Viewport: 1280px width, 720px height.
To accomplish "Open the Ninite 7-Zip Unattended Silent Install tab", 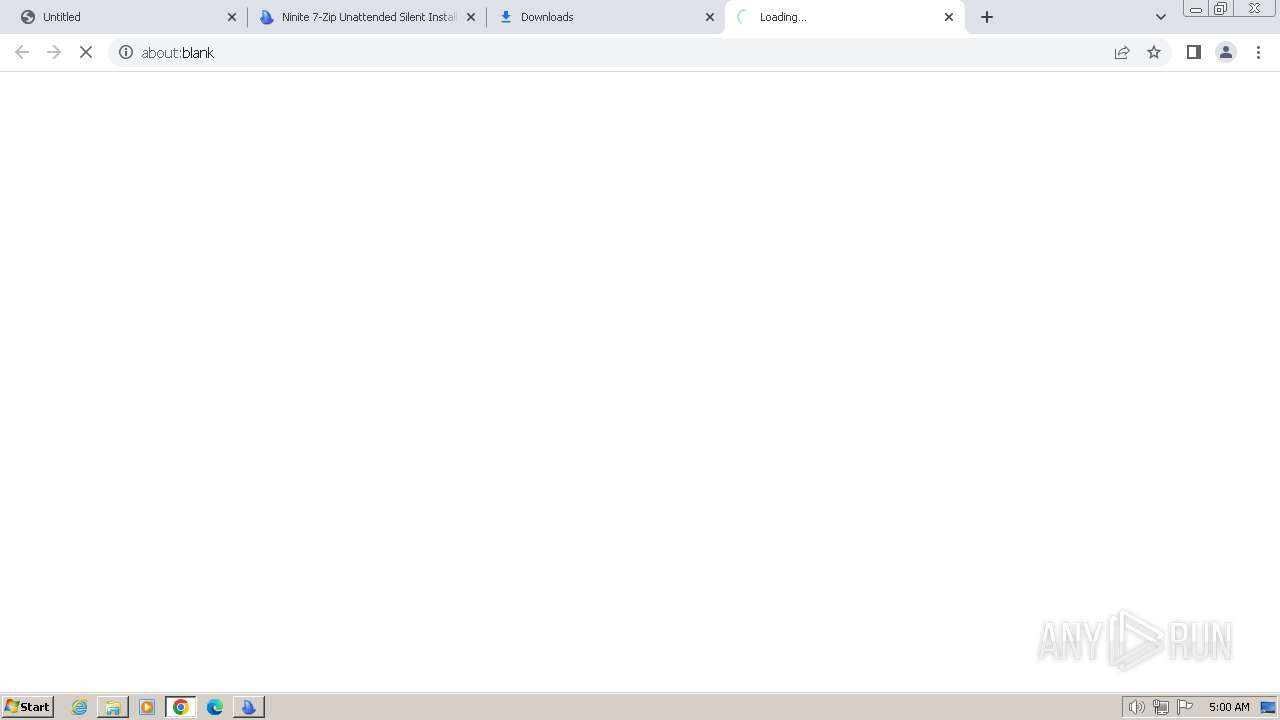I will tap(366, 17).
